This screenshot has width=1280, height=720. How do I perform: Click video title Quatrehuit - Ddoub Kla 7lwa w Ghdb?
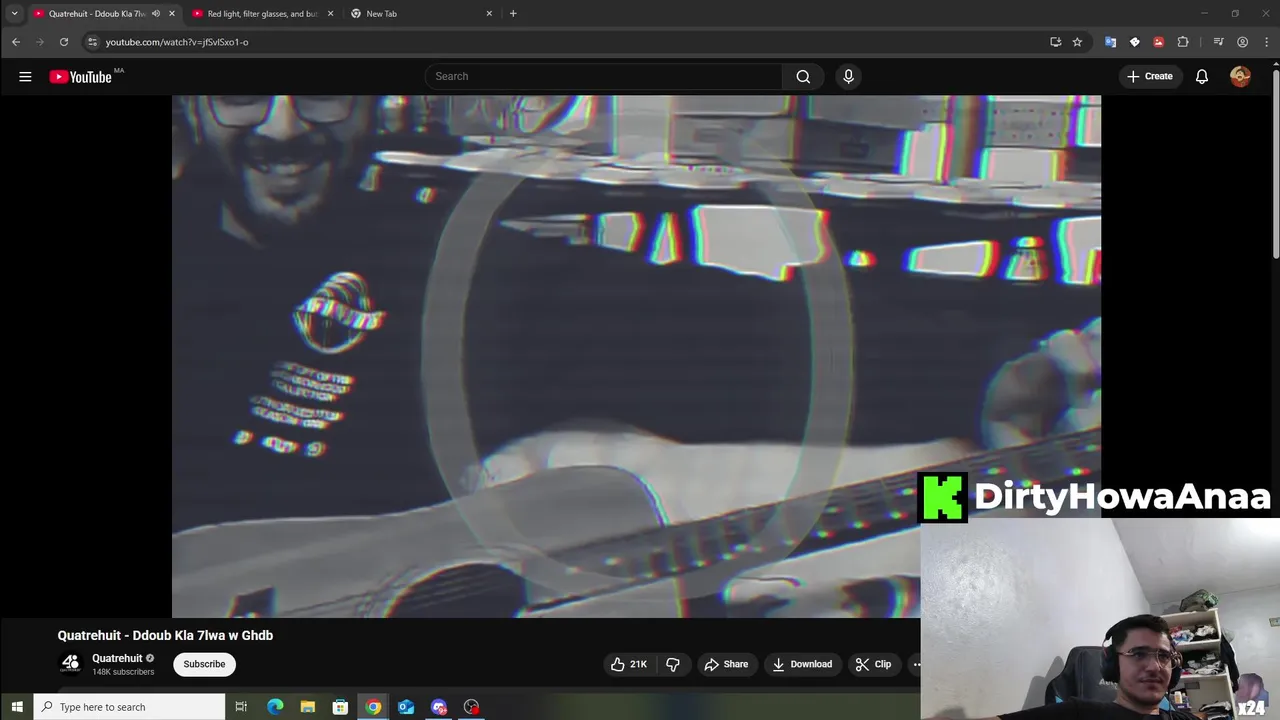pyautogui.click(x=165, y=635)
